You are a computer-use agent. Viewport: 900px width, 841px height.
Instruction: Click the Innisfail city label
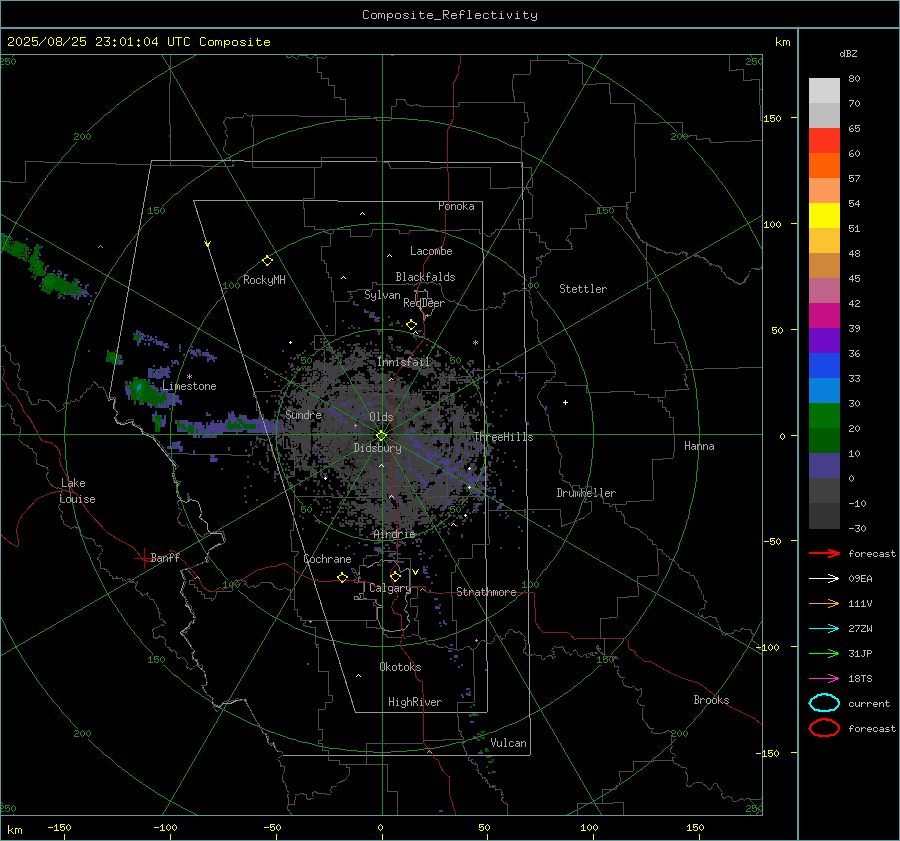point(404,362)
